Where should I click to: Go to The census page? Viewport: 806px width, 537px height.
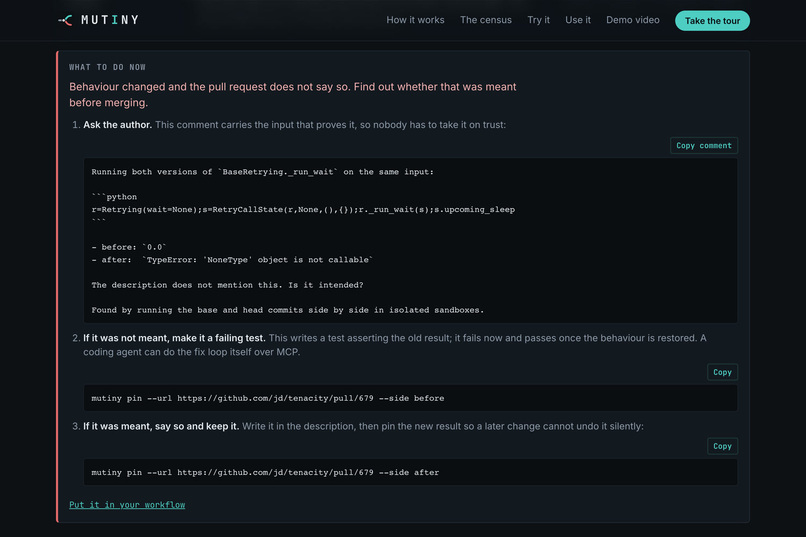click(x=486, y=20)
